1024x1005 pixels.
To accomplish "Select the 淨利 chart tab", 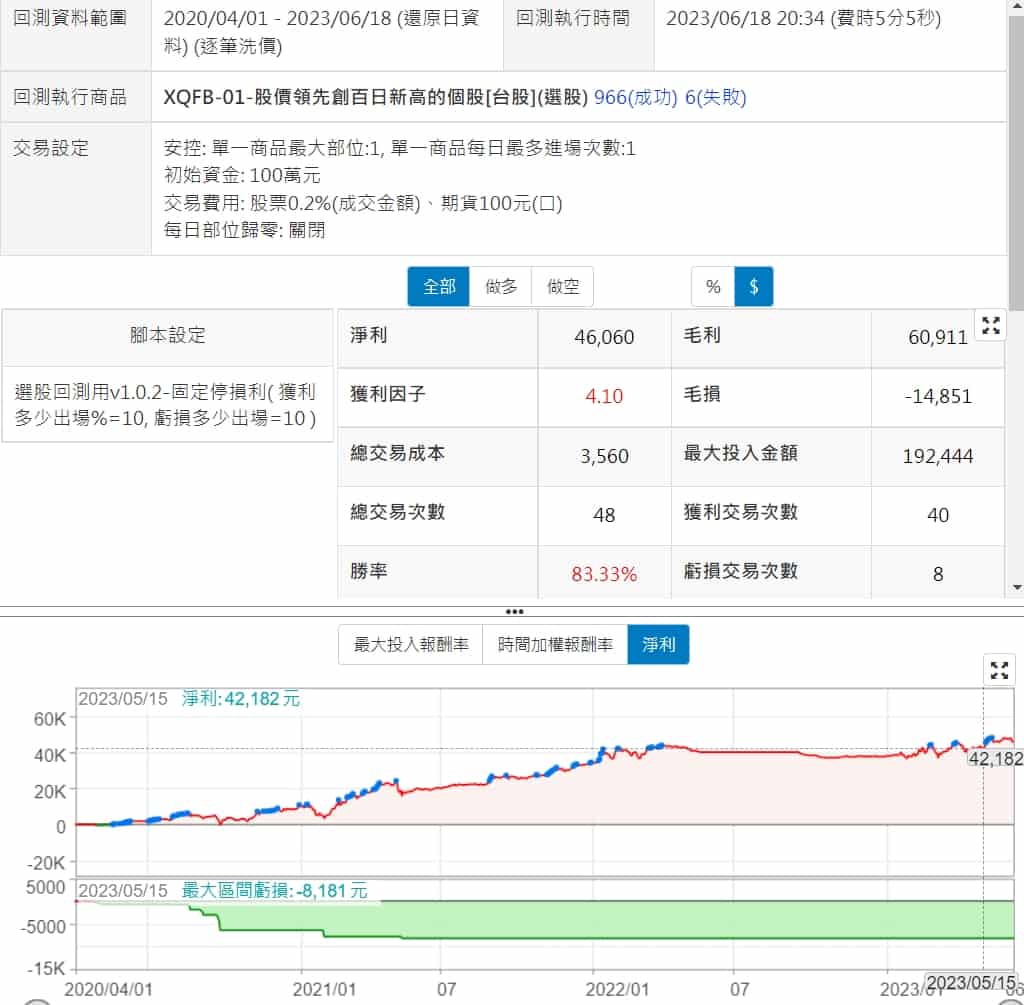I will point(658,645).
